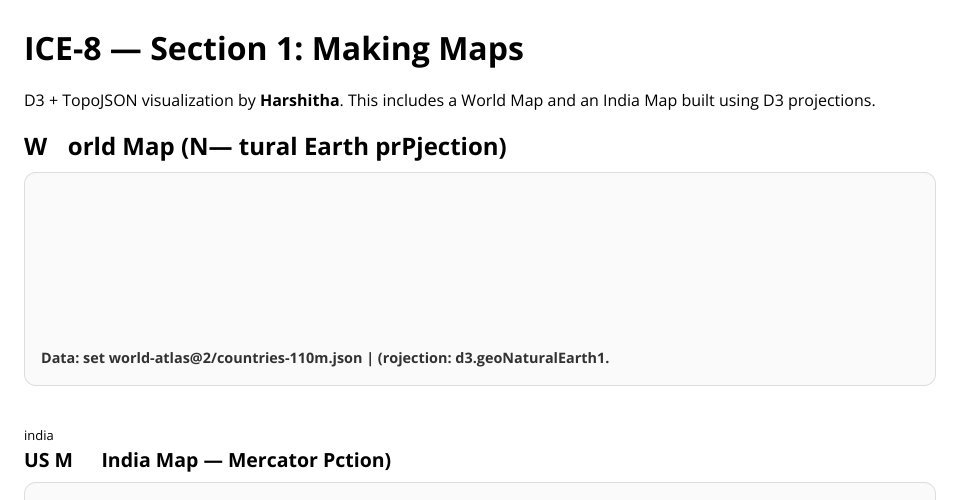Click the bold author name Harshitha
Viewport: 960px width, 500px height.
click(299, 100)
